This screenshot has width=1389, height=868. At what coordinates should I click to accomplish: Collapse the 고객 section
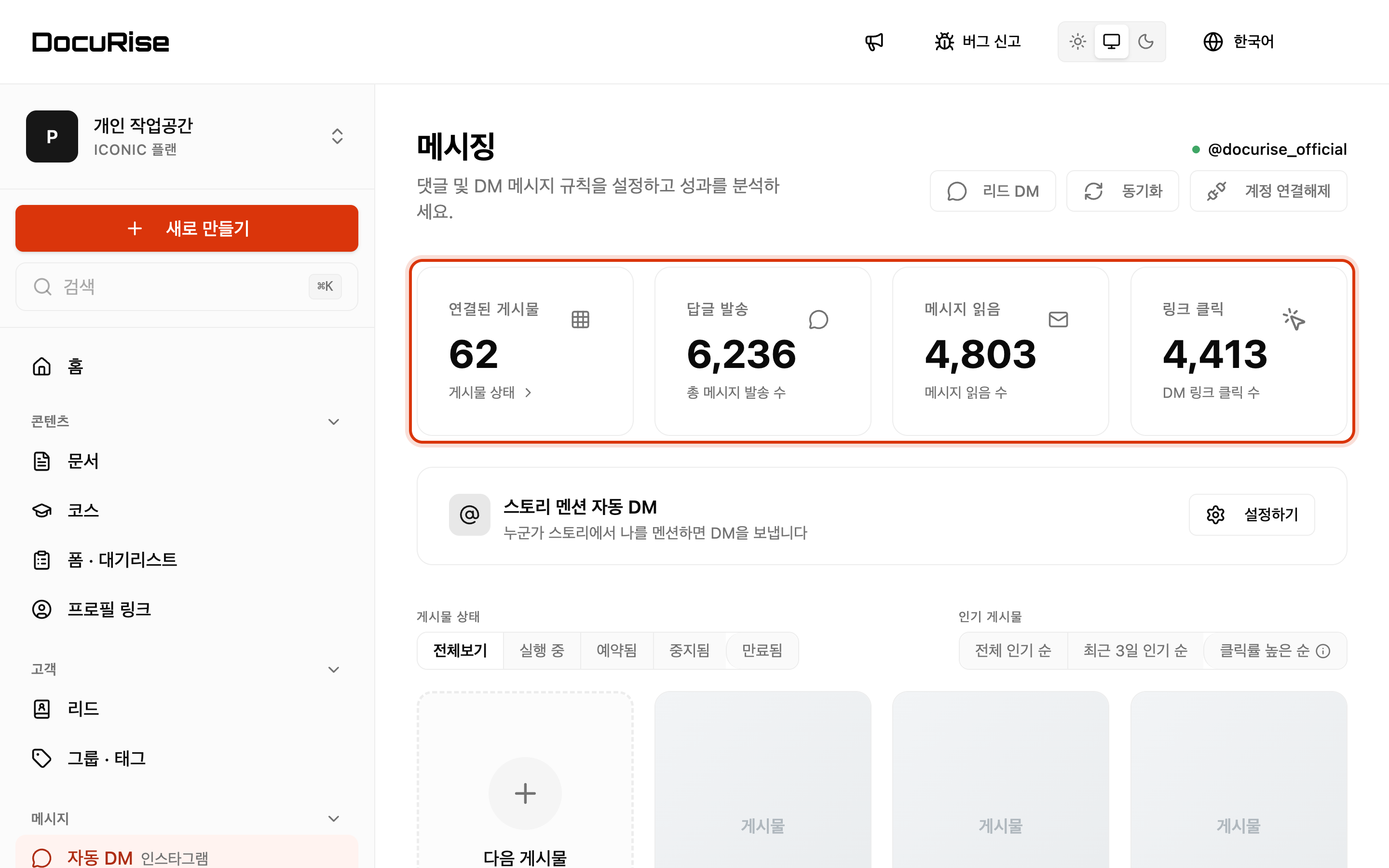[x=333, y=669]
